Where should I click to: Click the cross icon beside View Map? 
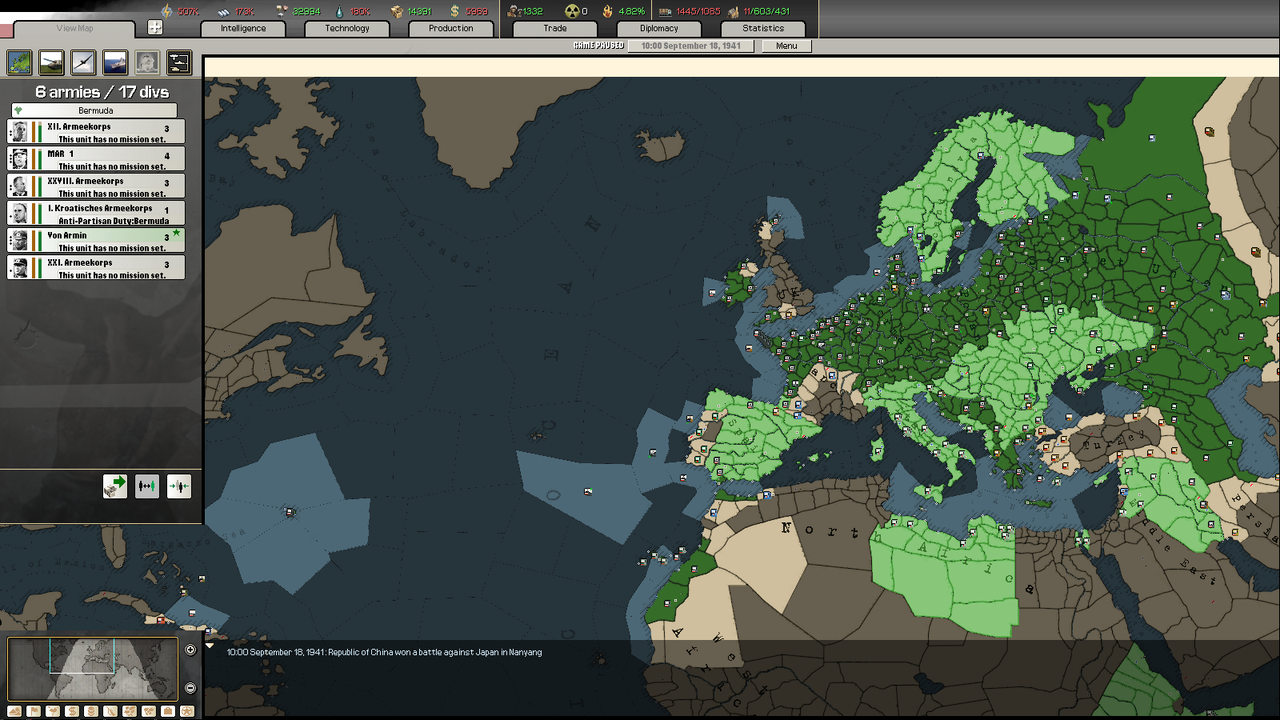155,28
